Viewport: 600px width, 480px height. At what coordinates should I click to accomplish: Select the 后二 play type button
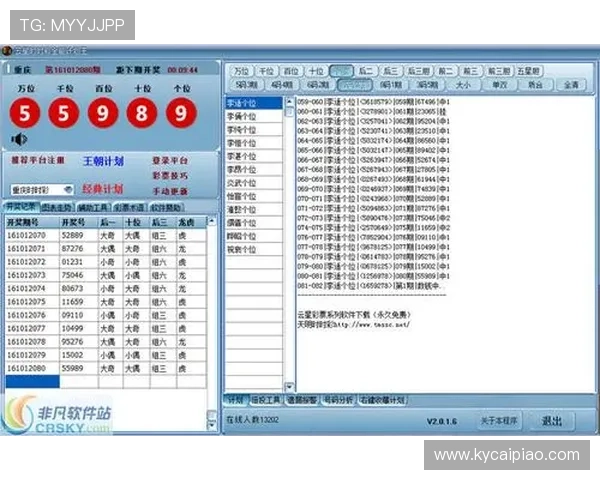click(x=365, y=71)
